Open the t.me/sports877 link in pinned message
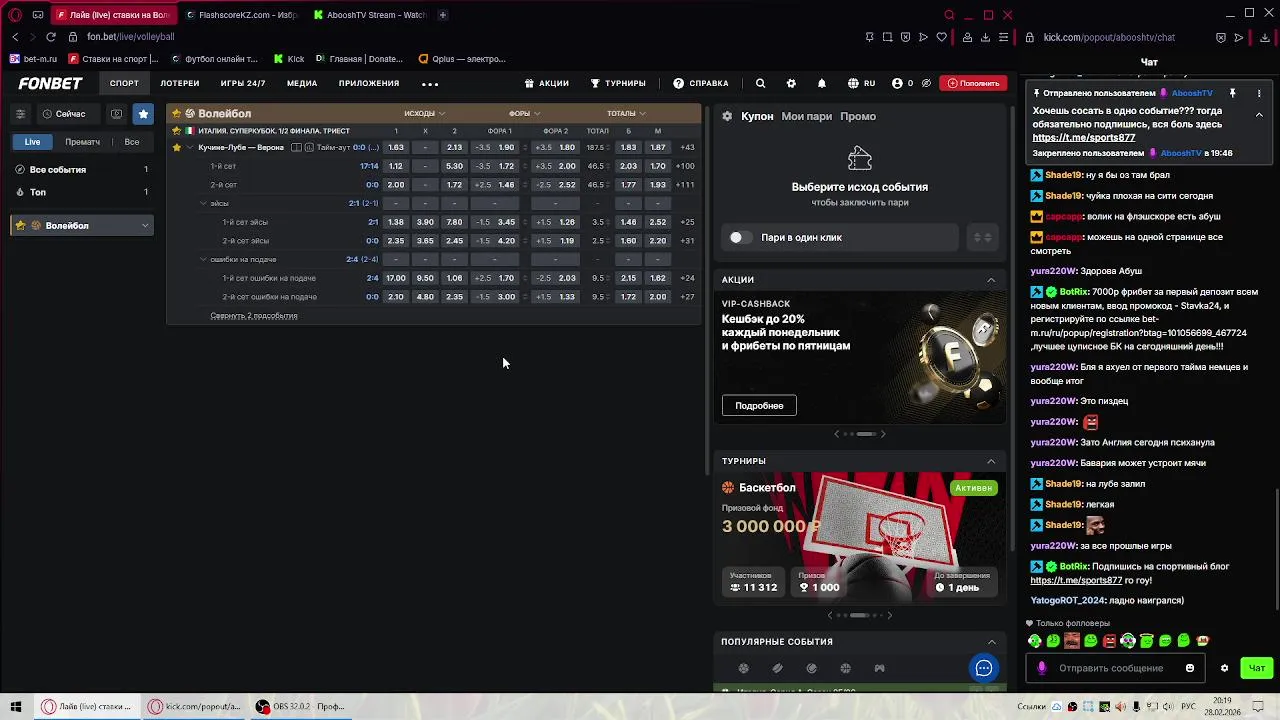Screen dimensions: 1280x720 click(x=1084, y=138)
